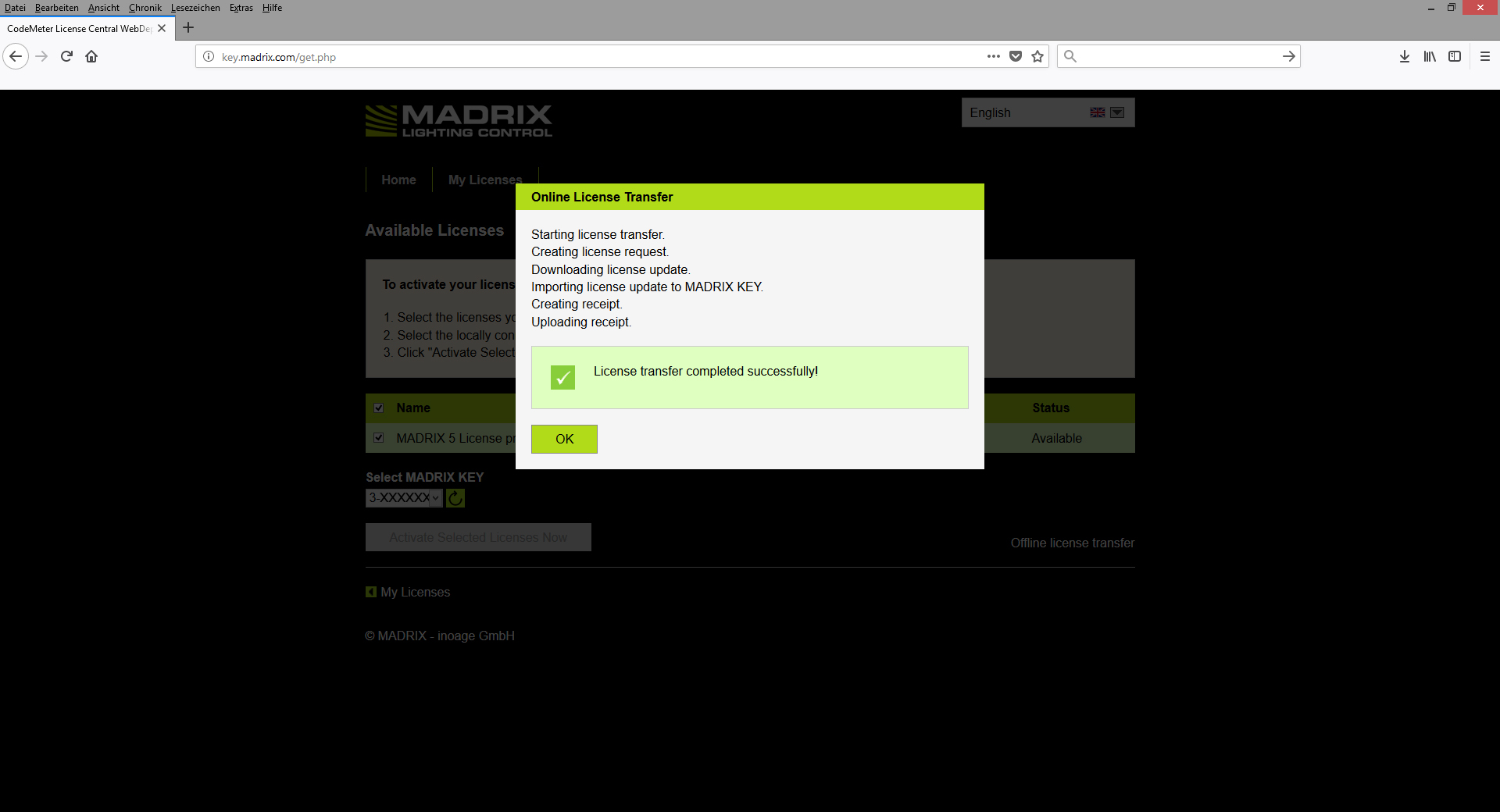
Task: Confirm the license transfer with OK
Action: pos(564,439)
